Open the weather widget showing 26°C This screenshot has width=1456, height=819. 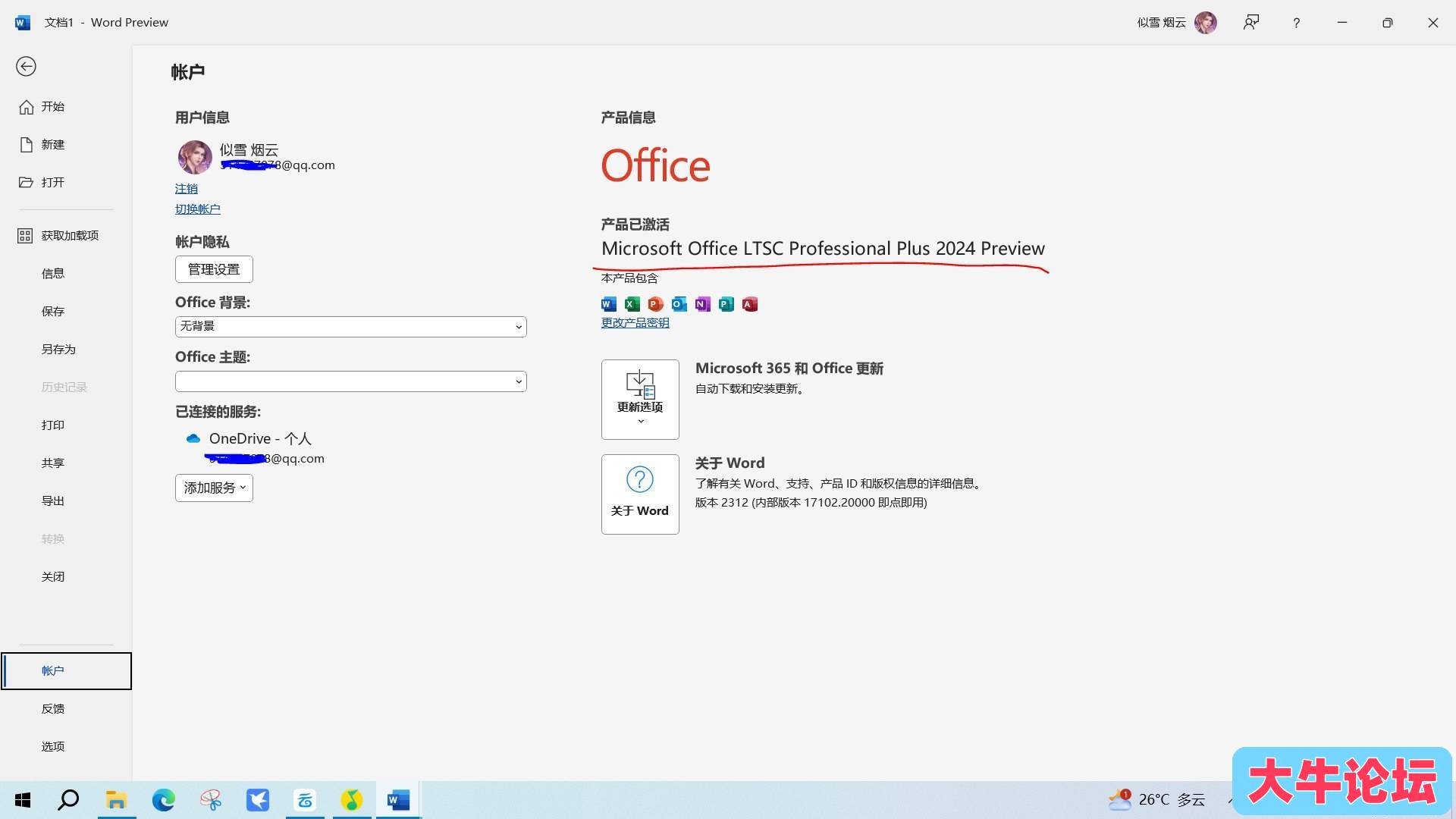[x=1157, y=799]
